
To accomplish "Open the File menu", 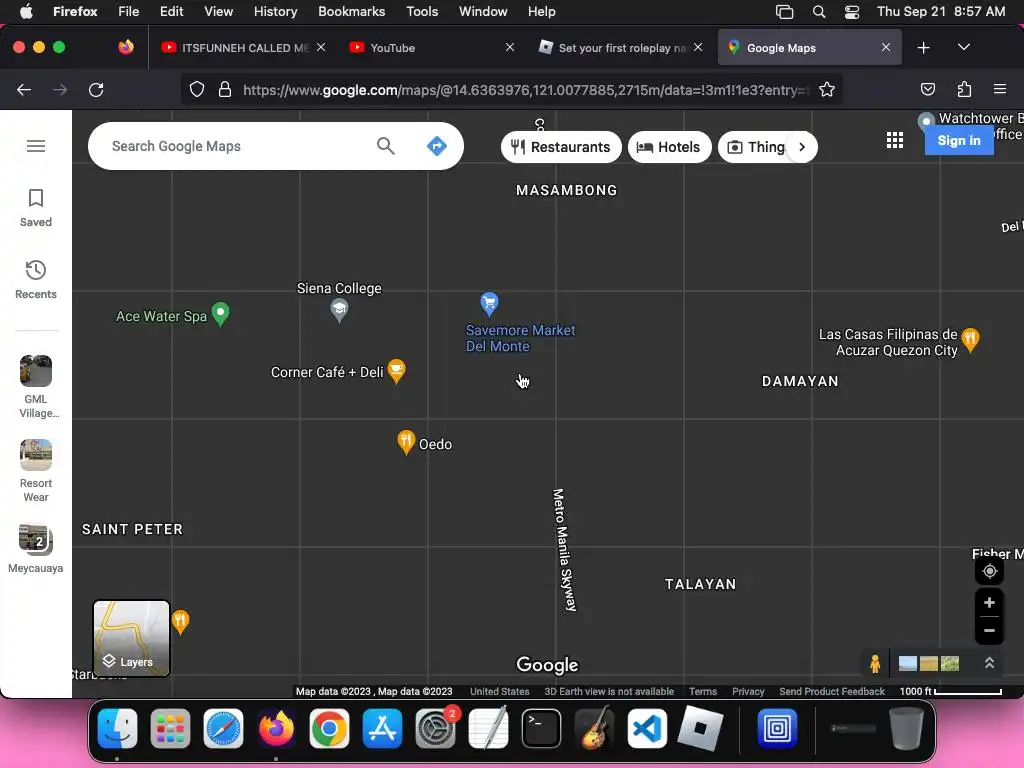I will pos(128,12).
